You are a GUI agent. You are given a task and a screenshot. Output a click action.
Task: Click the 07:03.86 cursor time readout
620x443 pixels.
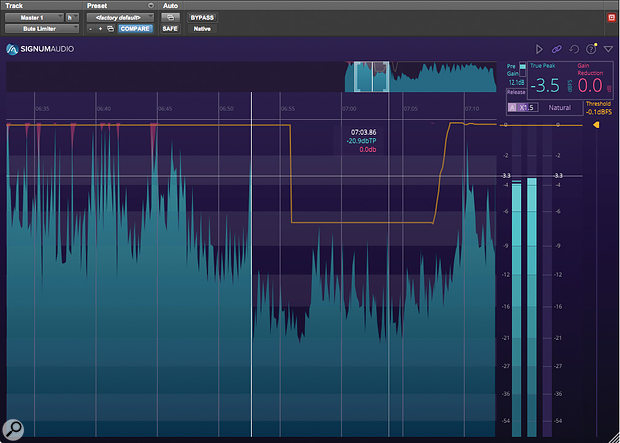pyautogui.click(x=363, y=133)
